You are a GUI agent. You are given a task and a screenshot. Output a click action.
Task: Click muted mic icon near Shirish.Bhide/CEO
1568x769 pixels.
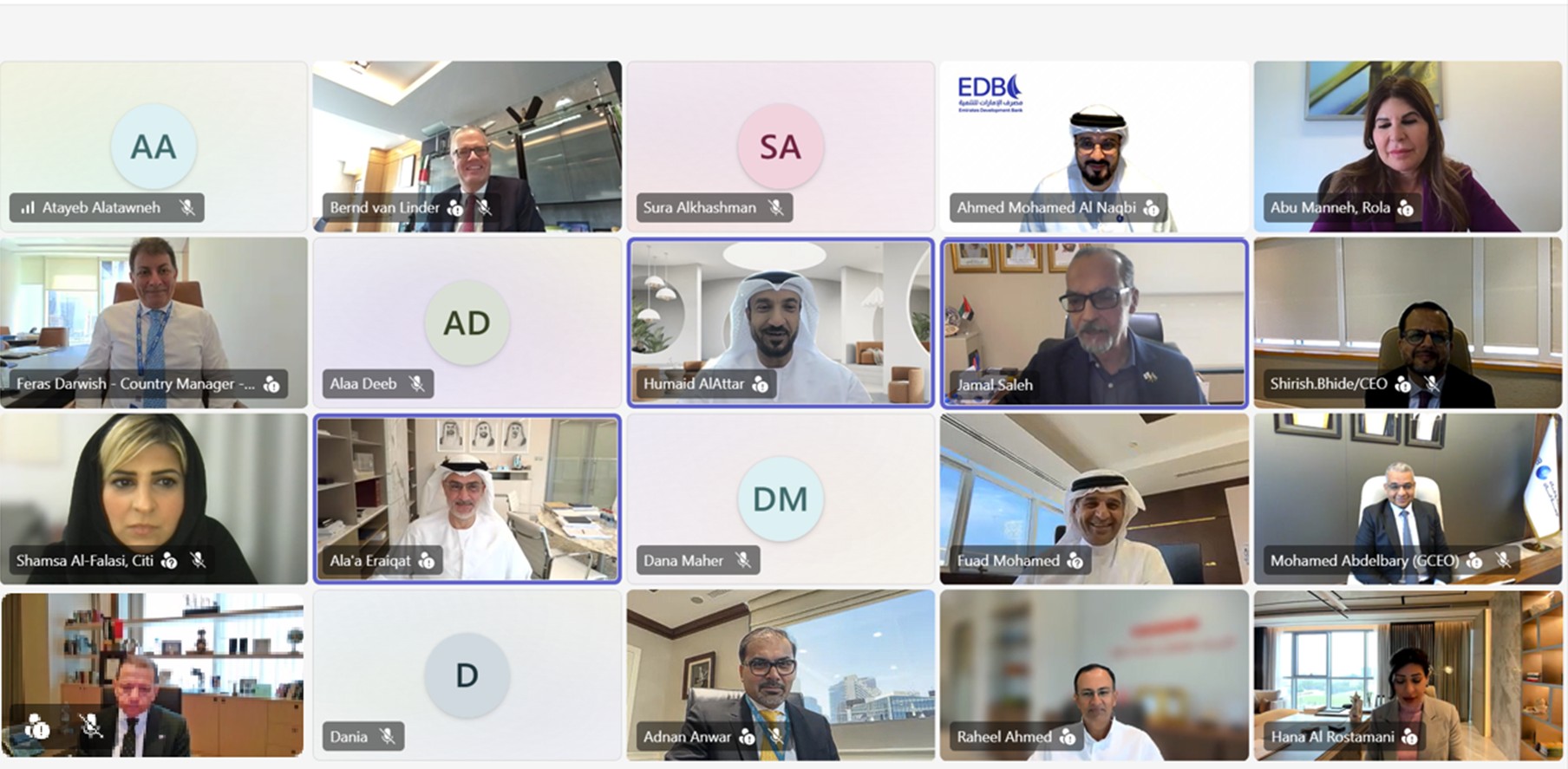(1432, 384)
